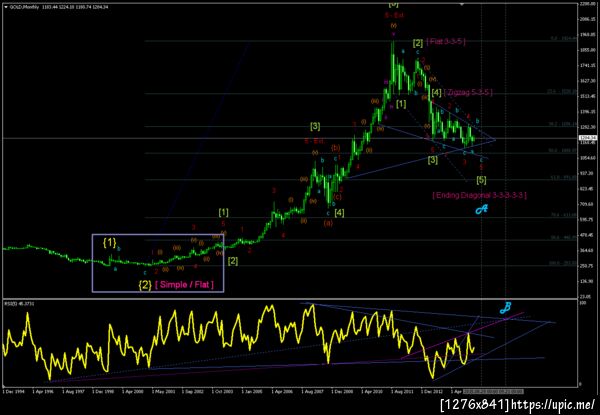
Task: Click the [5] wave label
Action: coord(481,179)
